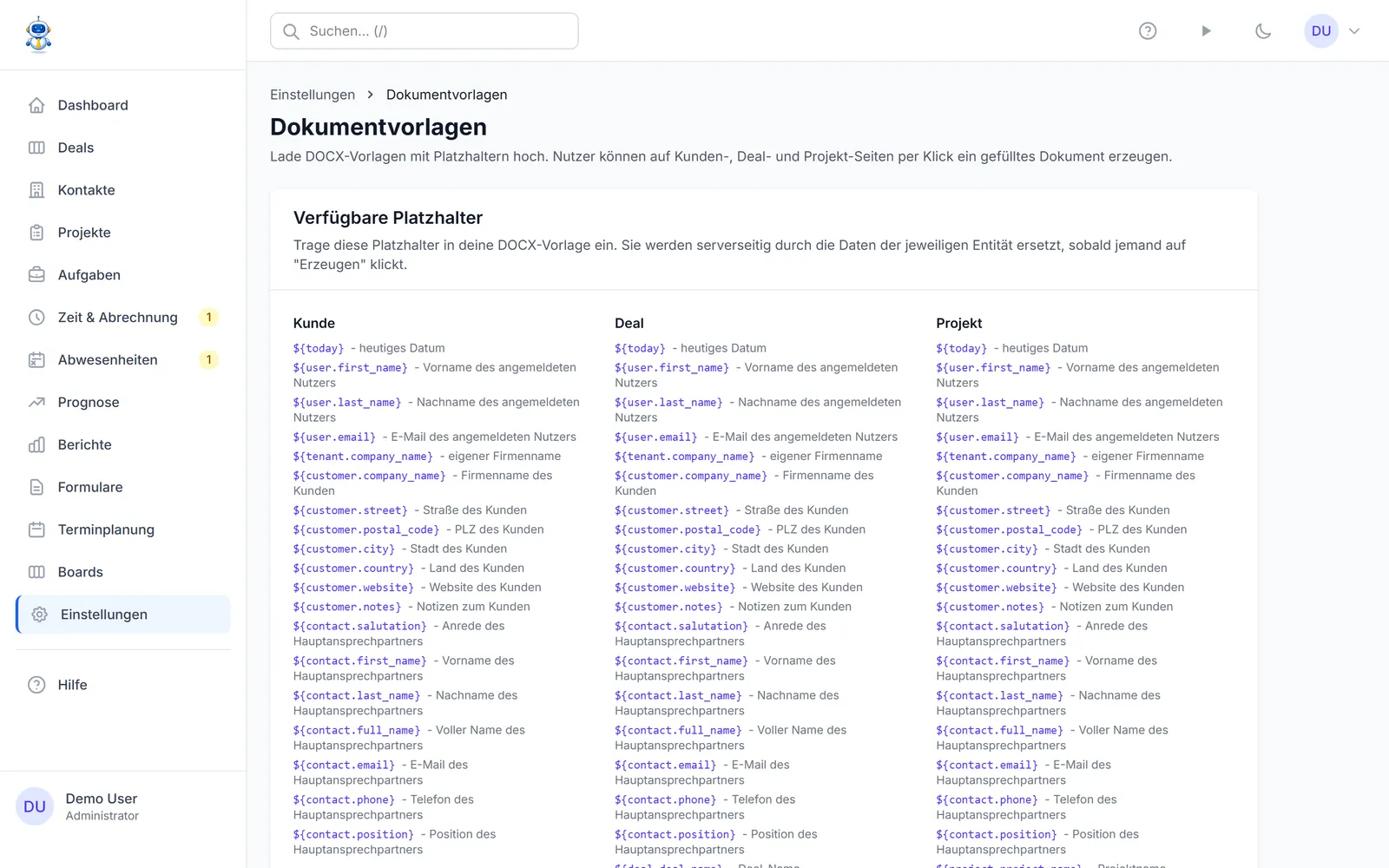
Task: Focus the Suchen search field
Action: click(x=425, y=31)
